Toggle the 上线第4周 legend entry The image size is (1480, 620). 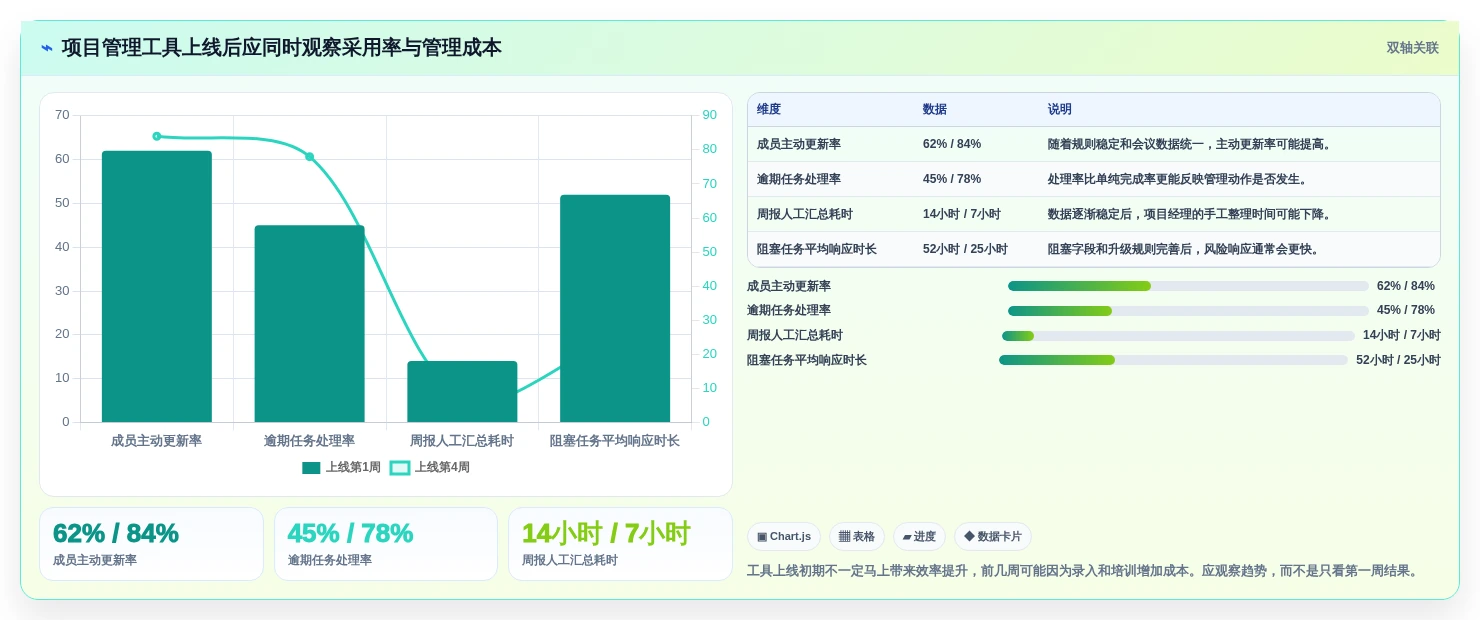point(429,467)
